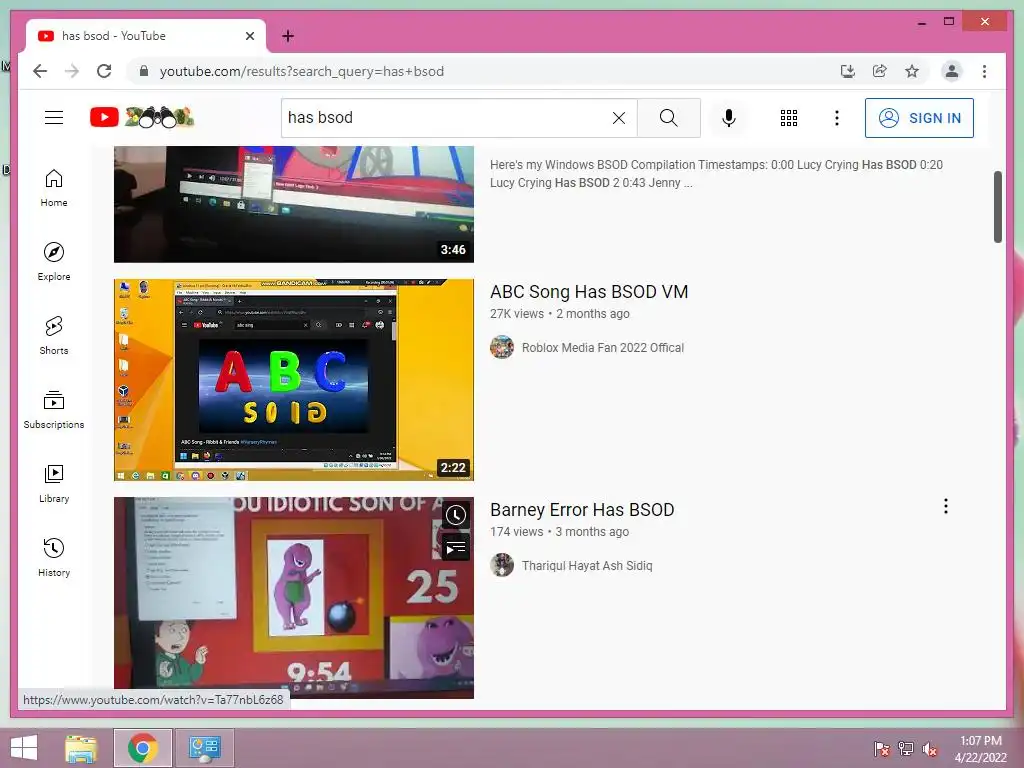Add Barney Error video to Watch later
Viewport: 1024px width, 768px height.
click(x=456, y=515)
